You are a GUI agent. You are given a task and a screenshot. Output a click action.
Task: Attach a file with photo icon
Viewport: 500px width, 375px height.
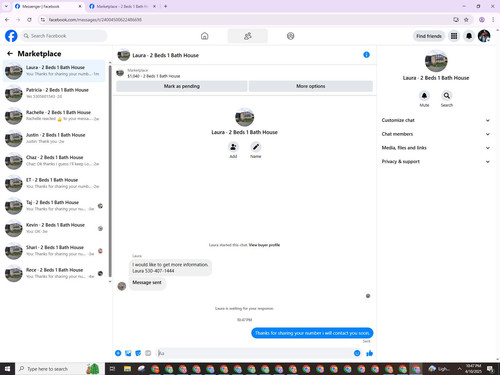(x=128, y=353)
